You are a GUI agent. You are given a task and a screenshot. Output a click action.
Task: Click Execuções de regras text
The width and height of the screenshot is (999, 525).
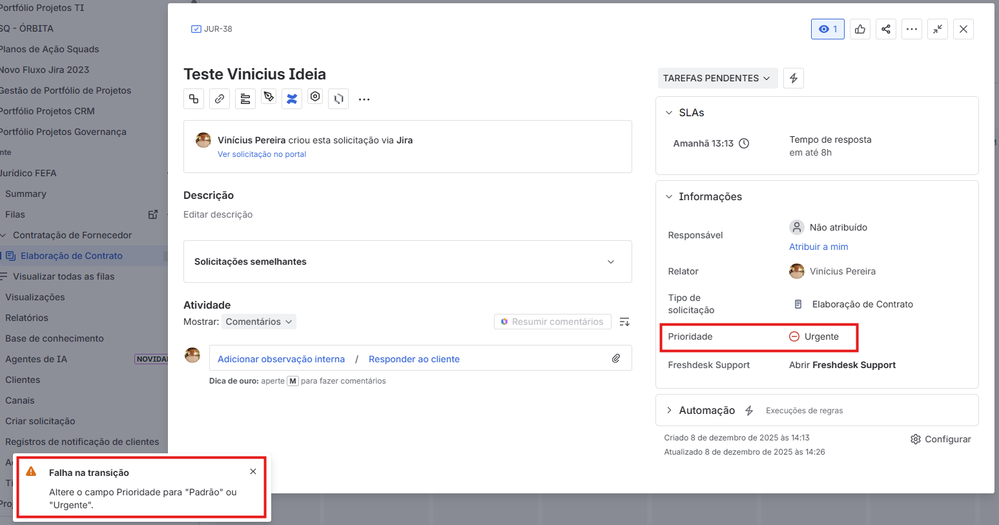(804, 411)
